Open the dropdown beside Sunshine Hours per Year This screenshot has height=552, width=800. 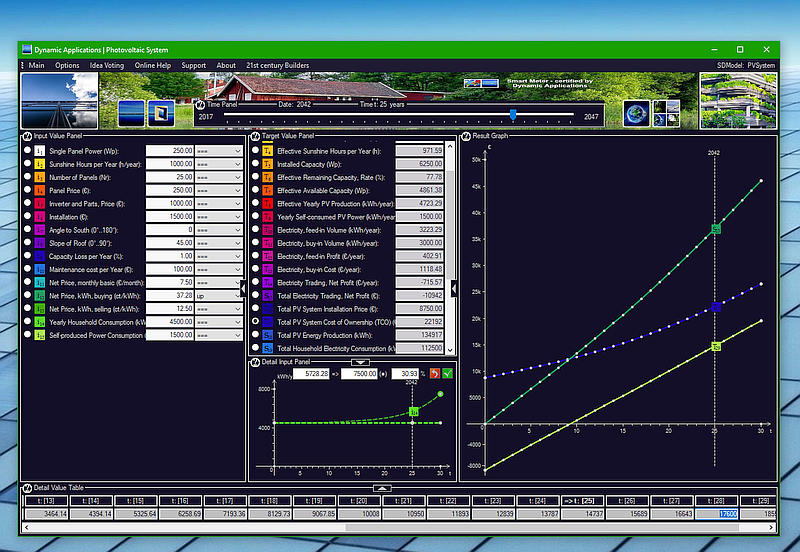coord(218,164)
